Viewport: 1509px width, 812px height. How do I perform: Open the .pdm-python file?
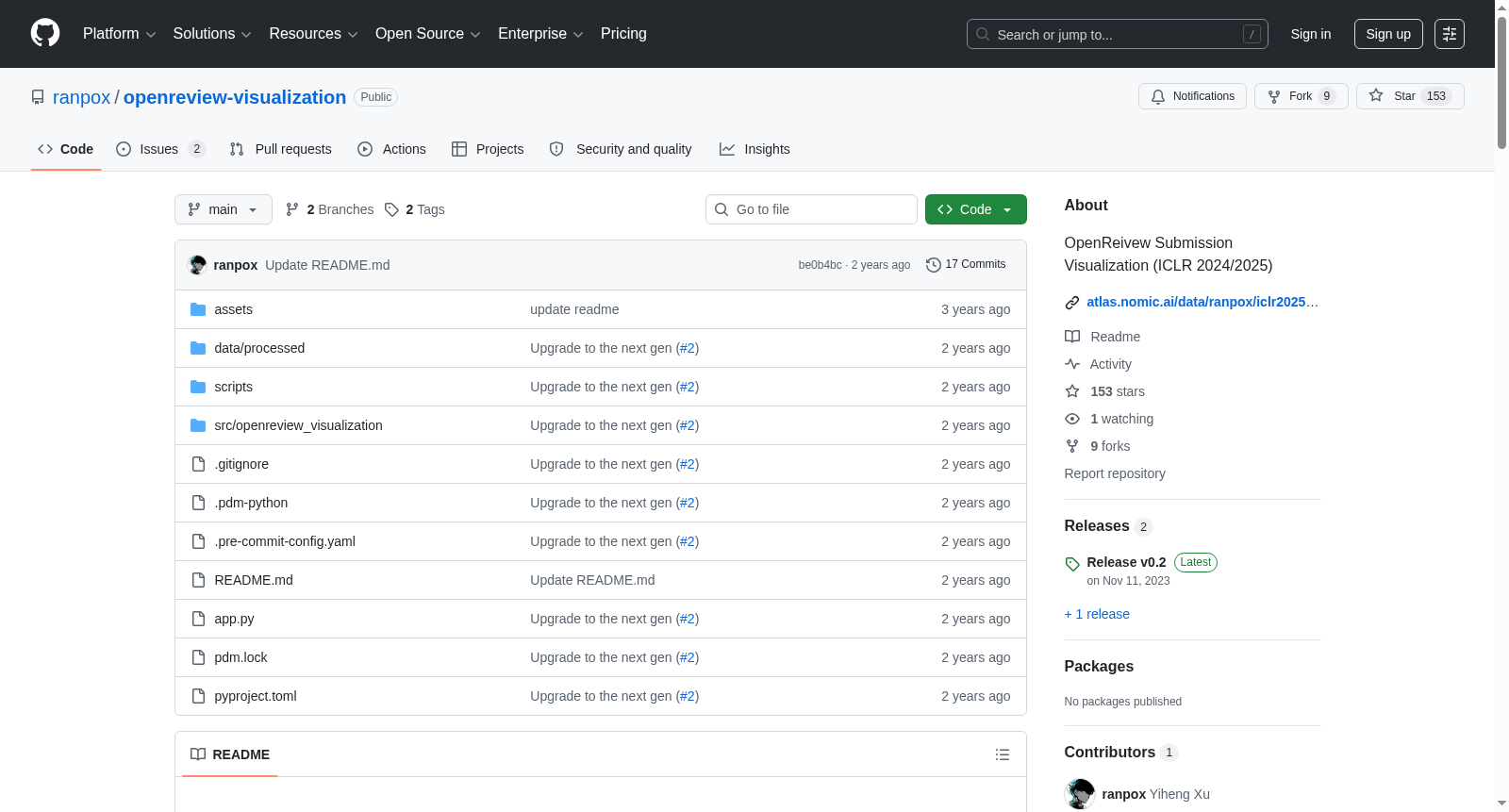(x=251, y=503)
